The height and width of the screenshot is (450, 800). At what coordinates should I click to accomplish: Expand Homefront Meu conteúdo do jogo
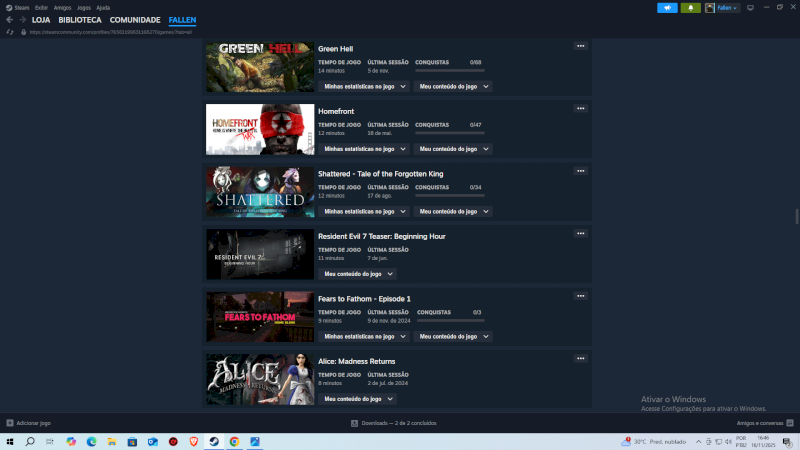point(453,149)
